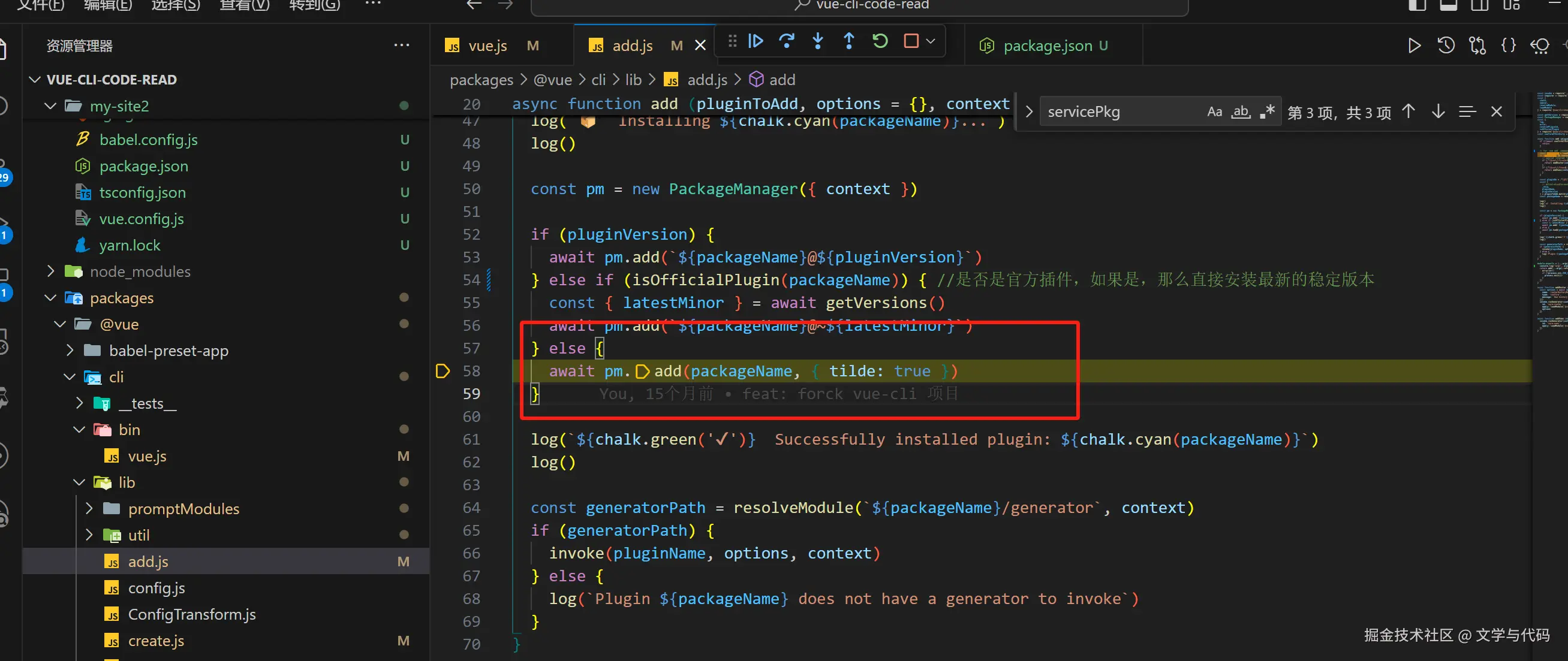
Task: Toggle Match Whole Word option
Action: coord(1240,112)
